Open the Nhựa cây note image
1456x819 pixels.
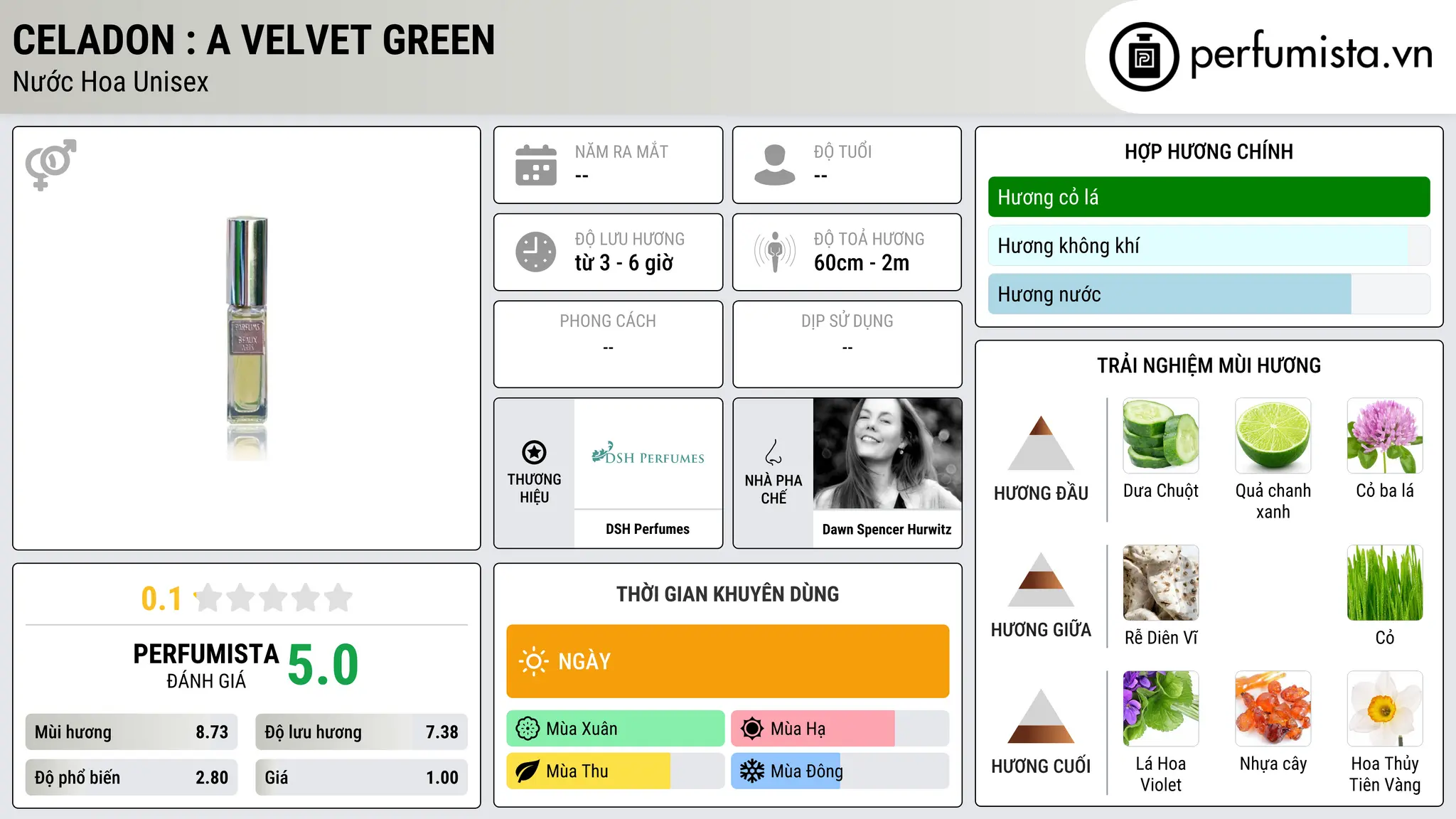tap(1273, 709)
